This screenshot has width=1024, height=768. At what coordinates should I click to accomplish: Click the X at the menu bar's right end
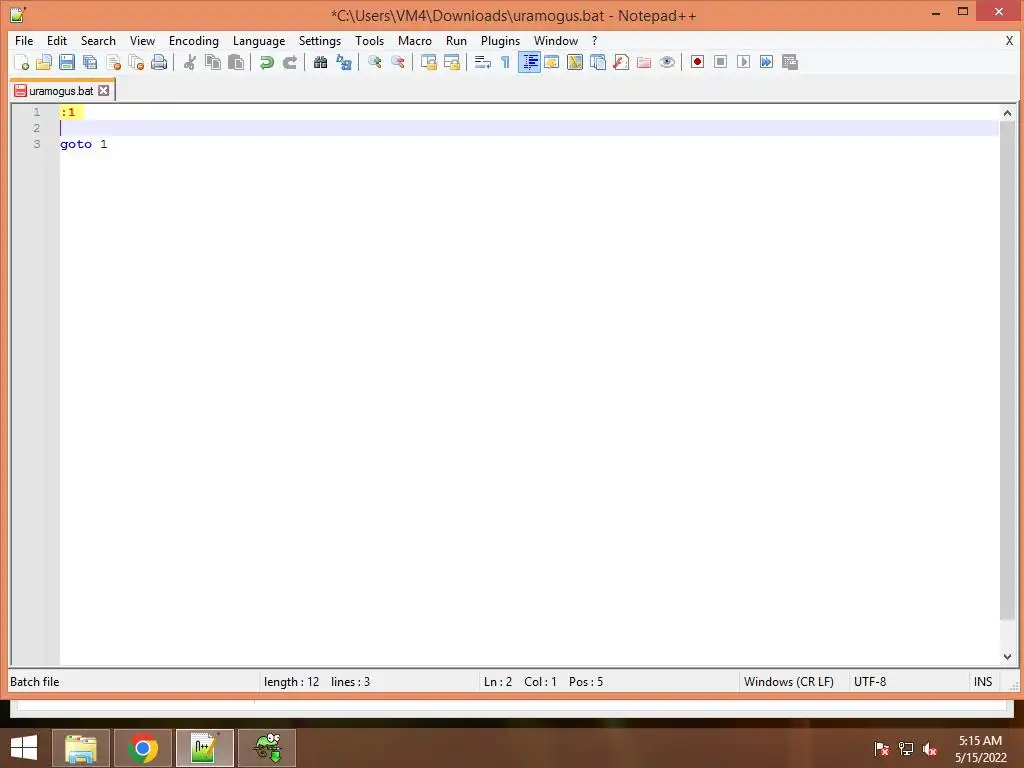[1009, 40]
